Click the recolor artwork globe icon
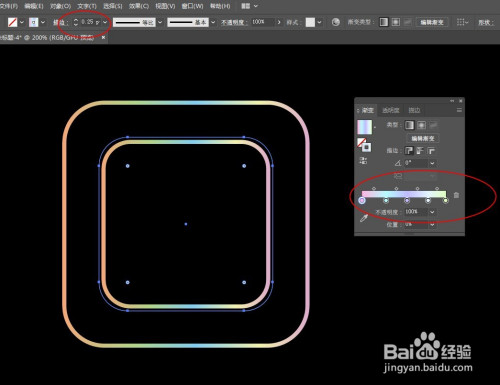This screenshot has height=385, width=500. pos(336,22)
